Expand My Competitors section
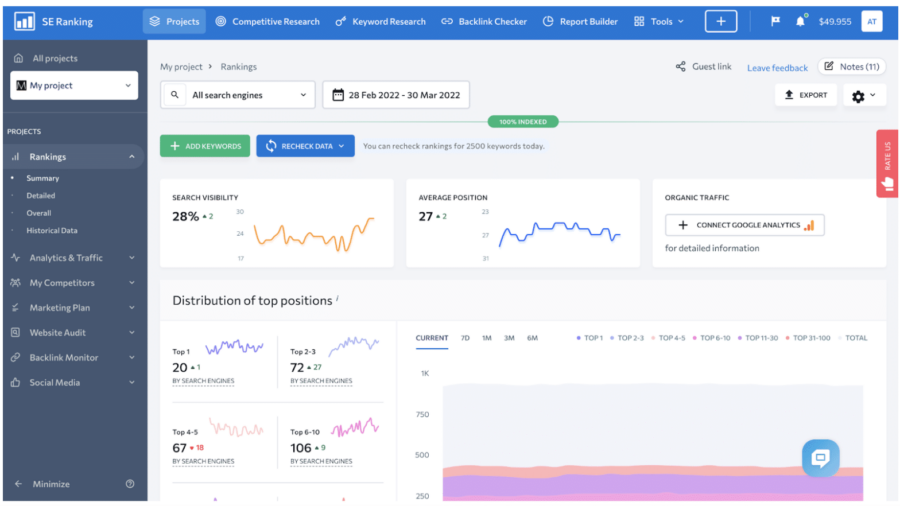 132,283
